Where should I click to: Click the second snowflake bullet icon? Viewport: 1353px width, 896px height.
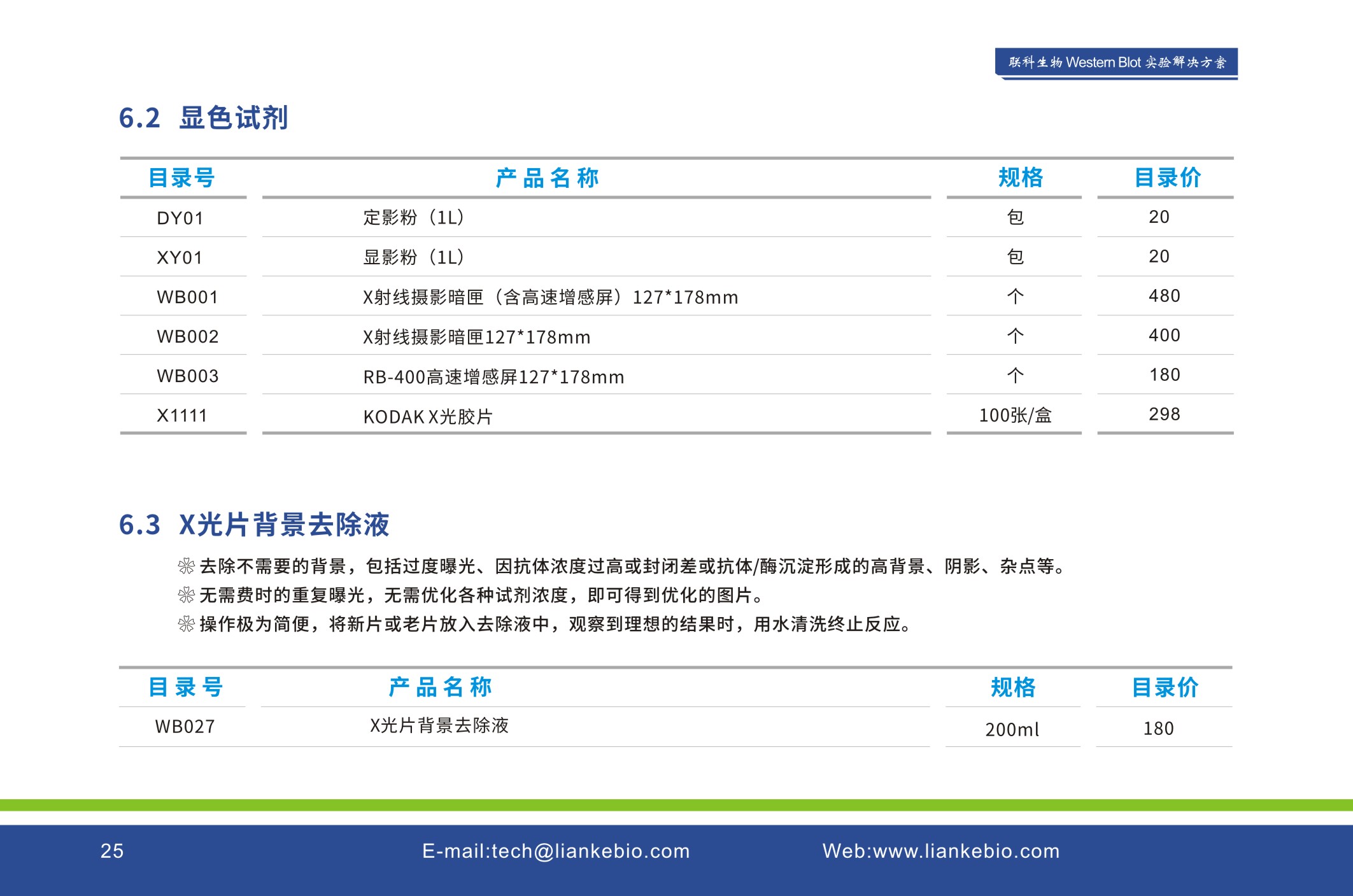(187, 595)
